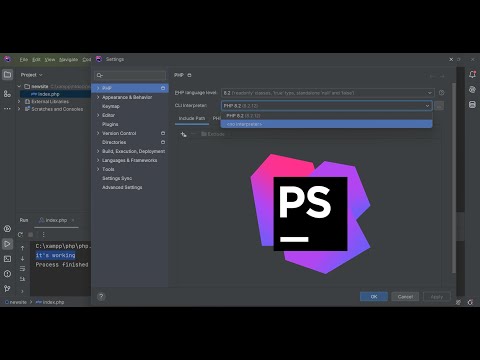This screenshot has height=360, width=480.
Task: Expand the PHP settings category
Action: pos(98,88)
